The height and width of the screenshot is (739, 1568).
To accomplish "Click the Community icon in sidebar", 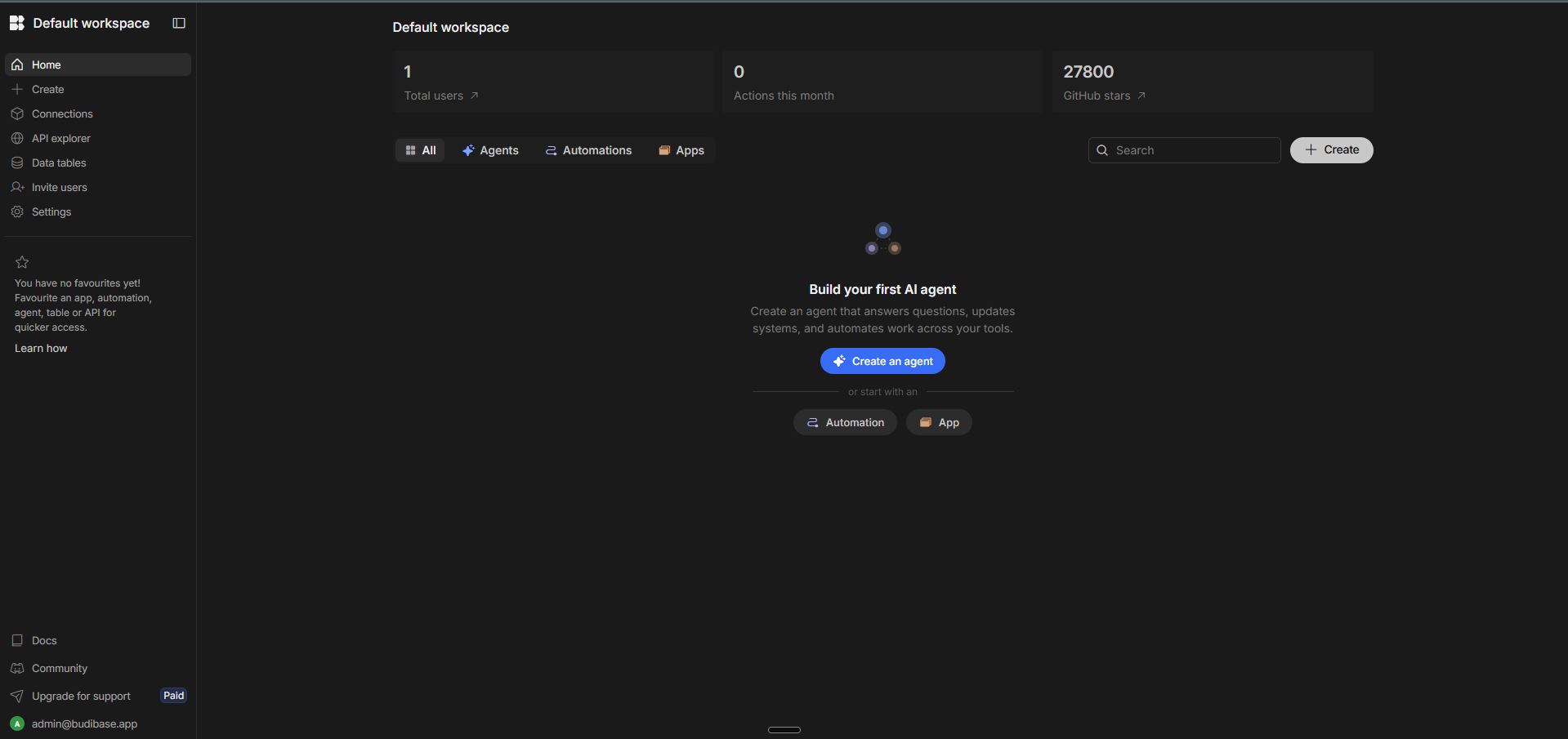I will click(17, 668).
